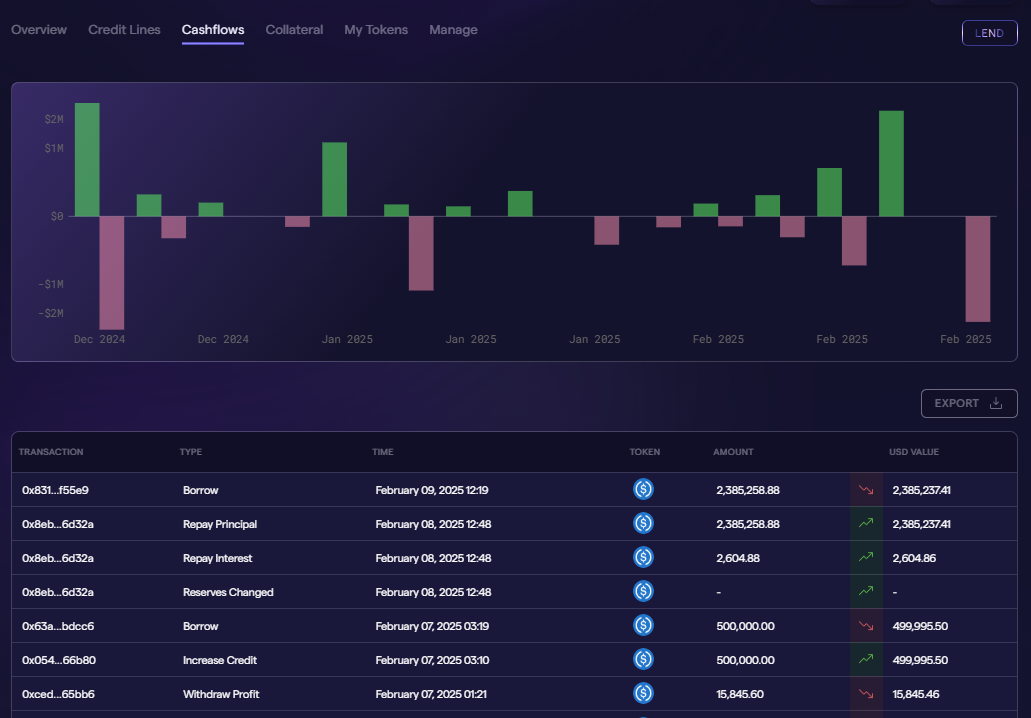Click the last pink negative bar in Feb 2025
1031x718 pixels.
tap(977, 268)
